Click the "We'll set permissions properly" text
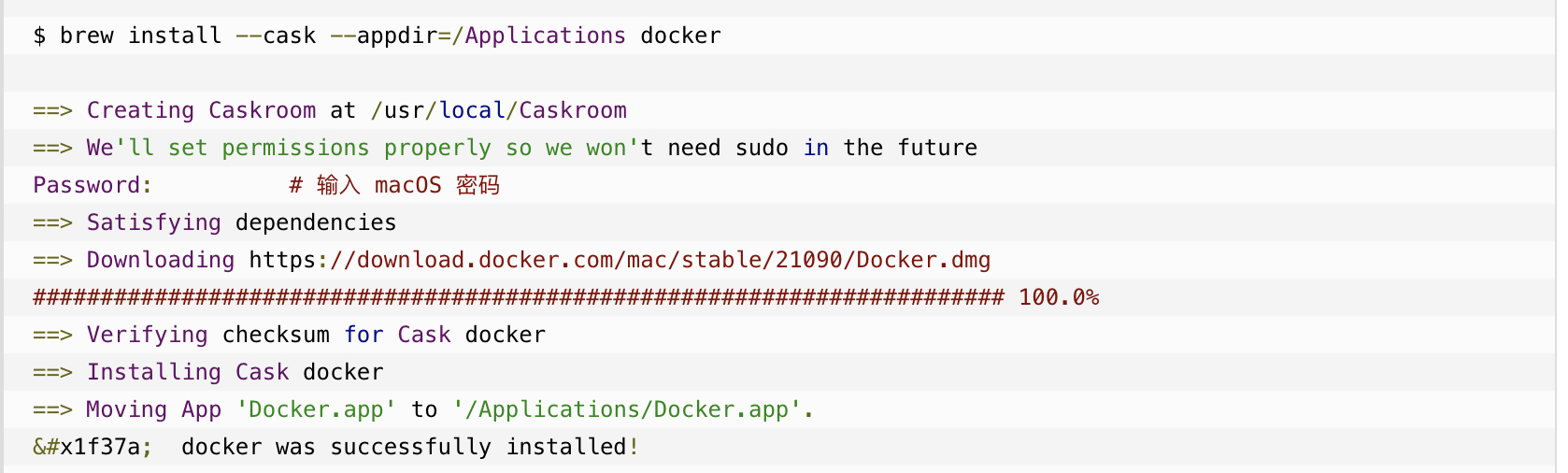Screen dimensions: 1568x473 [288, 148]
